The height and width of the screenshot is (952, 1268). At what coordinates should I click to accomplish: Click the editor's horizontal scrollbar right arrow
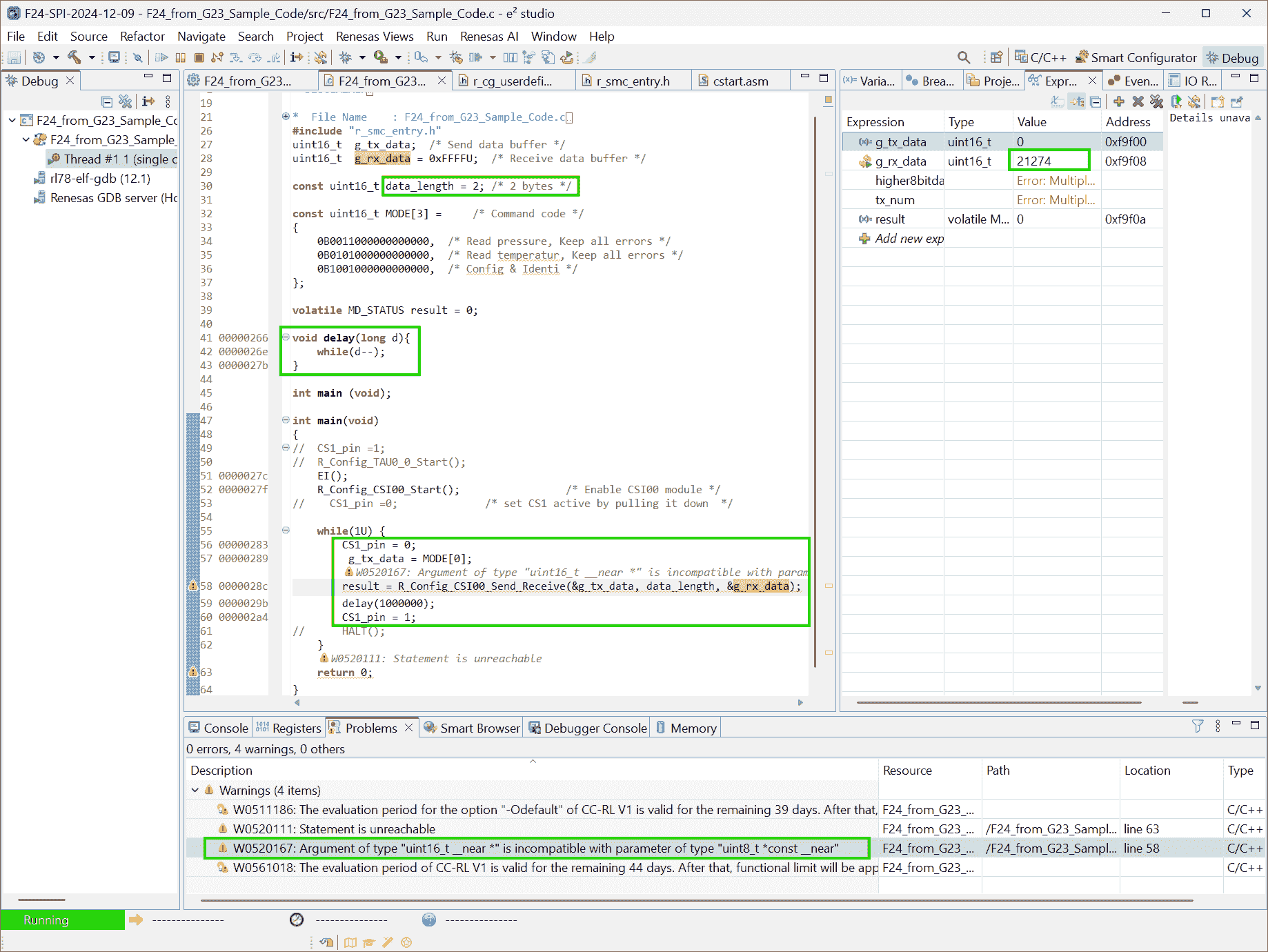[800, 703]
